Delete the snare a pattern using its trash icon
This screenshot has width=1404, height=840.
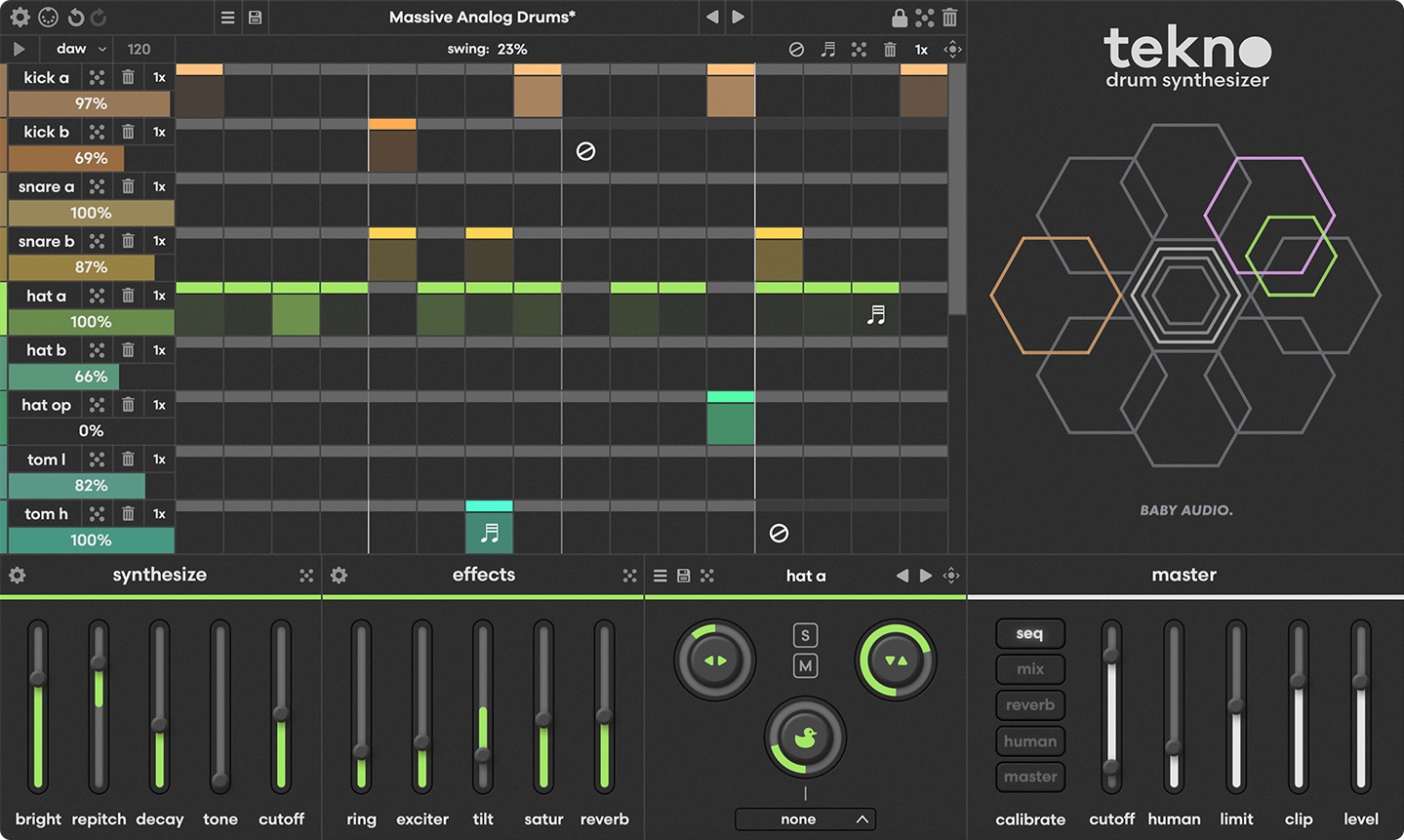[x=128, y=185]
